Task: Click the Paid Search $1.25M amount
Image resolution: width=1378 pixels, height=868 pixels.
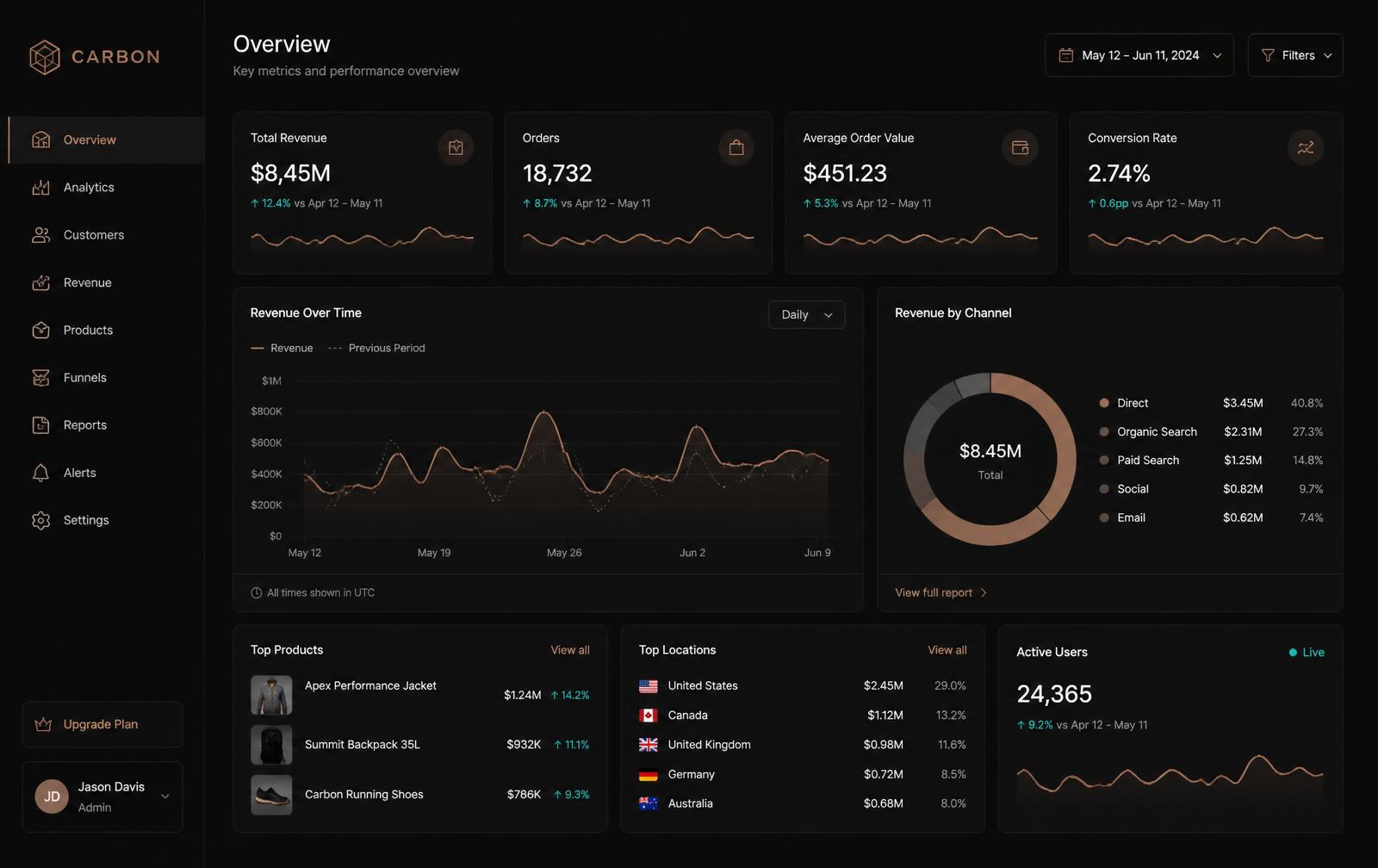Action: 1243,460
